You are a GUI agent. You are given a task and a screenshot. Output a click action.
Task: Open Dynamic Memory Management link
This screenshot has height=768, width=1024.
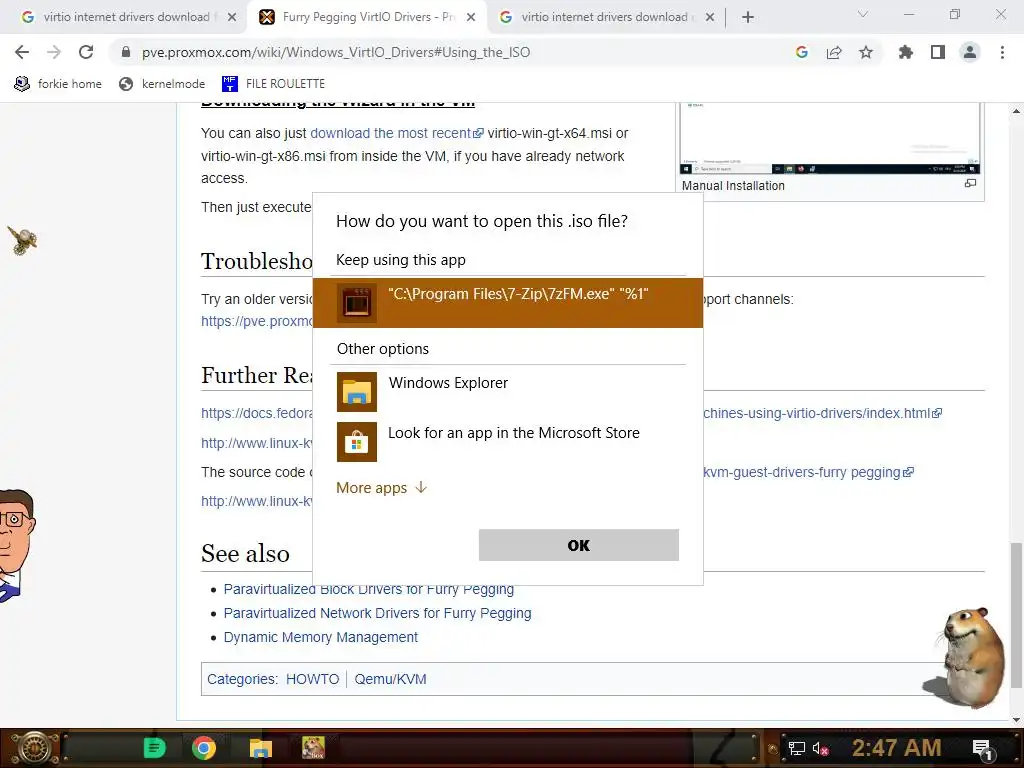pyautogui.click(x=321, y=637)
